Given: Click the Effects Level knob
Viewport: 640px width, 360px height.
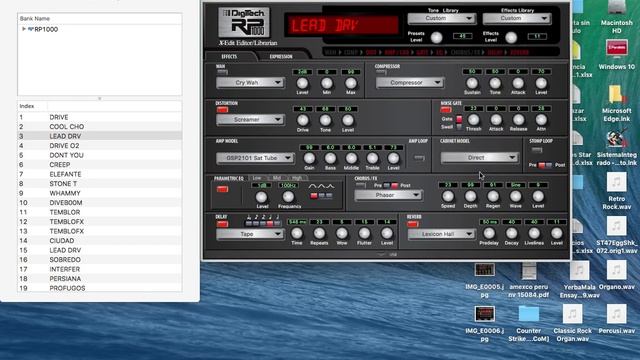Looking at the screenshot, I should (511, 38).
